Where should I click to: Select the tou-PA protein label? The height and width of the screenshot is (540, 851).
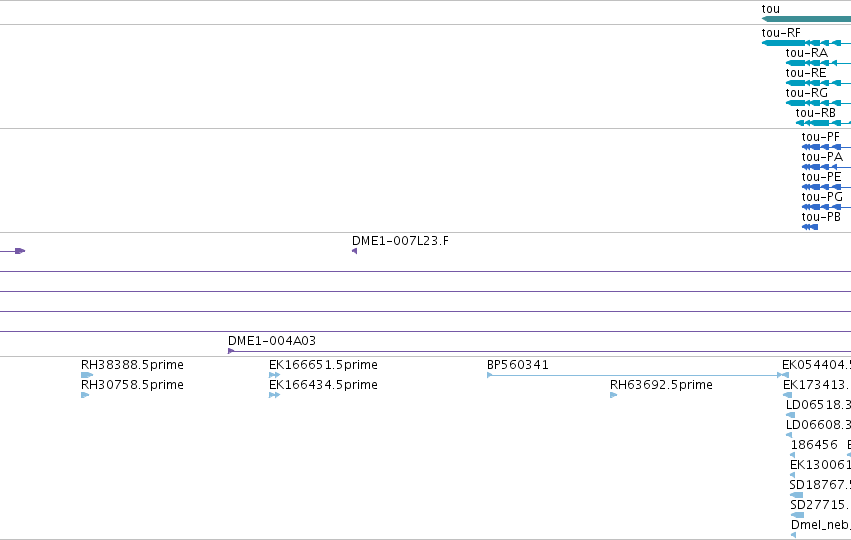point(822,157)
